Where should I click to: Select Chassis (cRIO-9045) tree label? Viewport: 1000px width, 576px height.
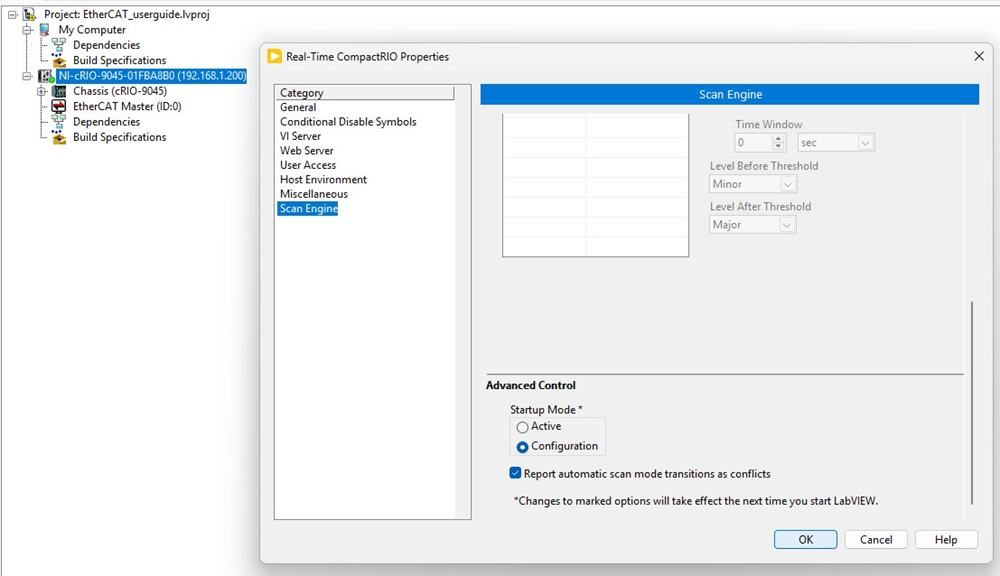point(120,91)
